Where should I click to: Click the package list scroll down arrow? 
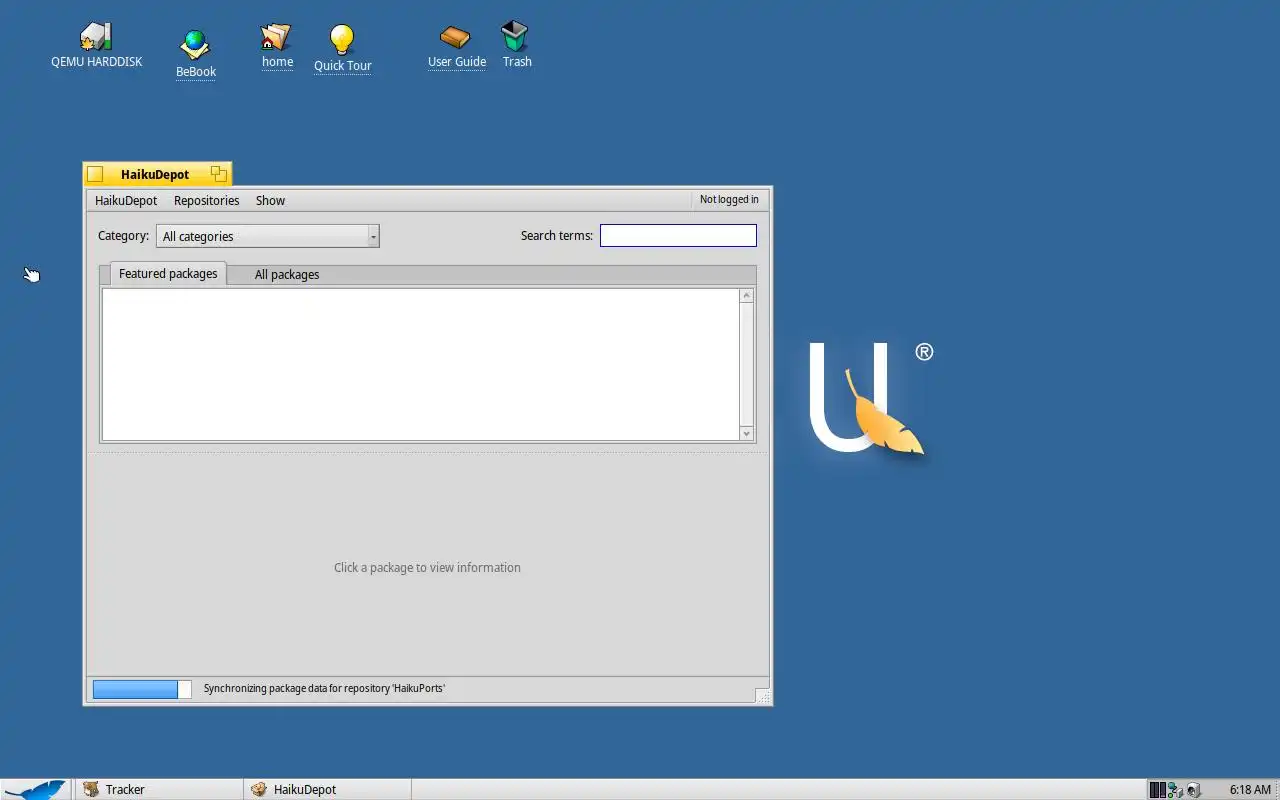746,433
